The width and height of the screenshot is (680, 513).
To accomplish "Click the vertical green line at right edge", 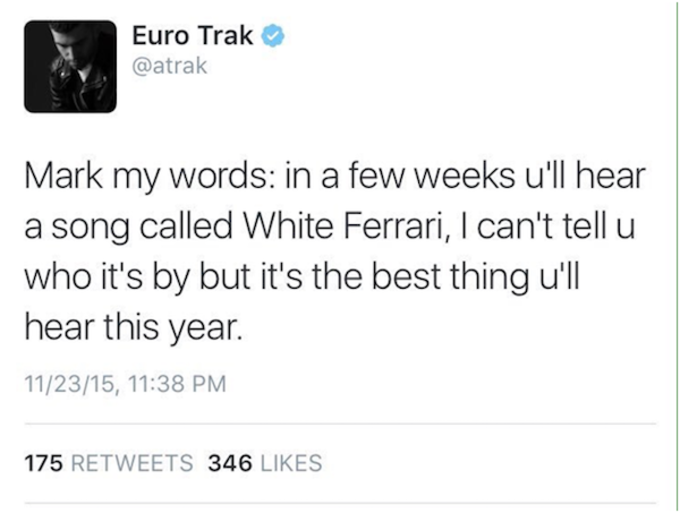I will pos(676,256).
